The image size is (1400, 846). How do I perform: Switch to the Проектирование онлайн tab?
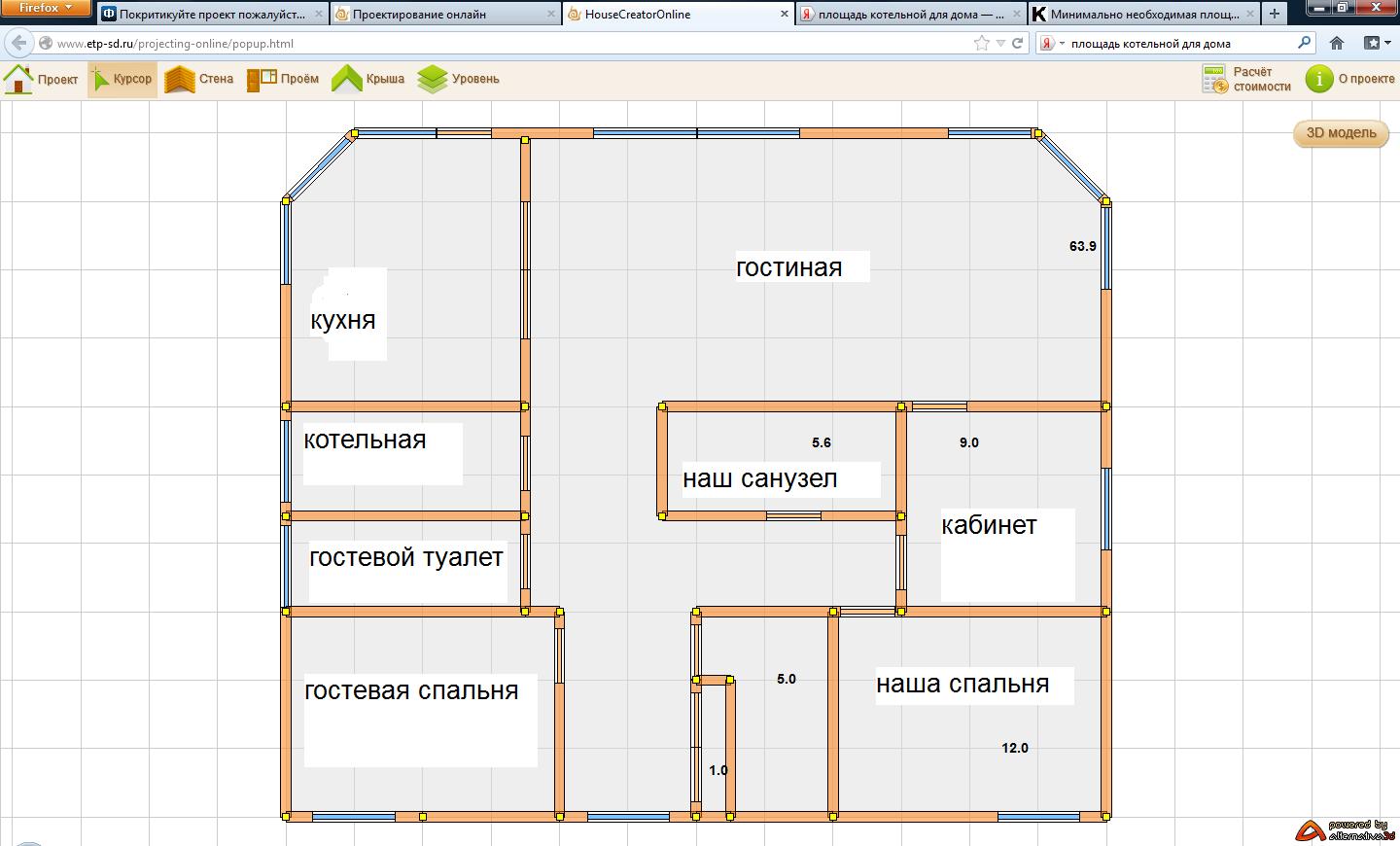444,15
